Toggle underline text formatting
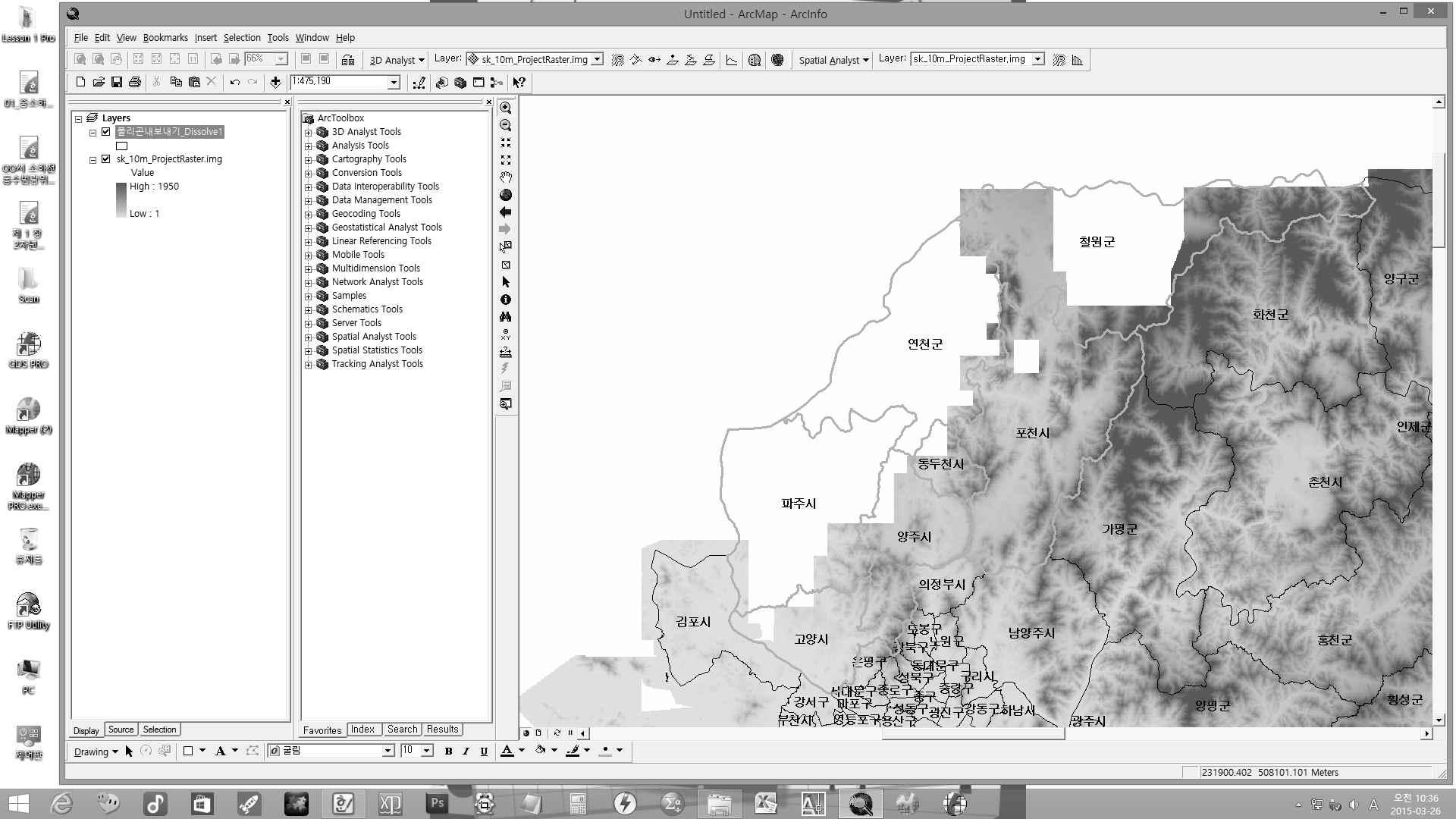 coord(484,751)
